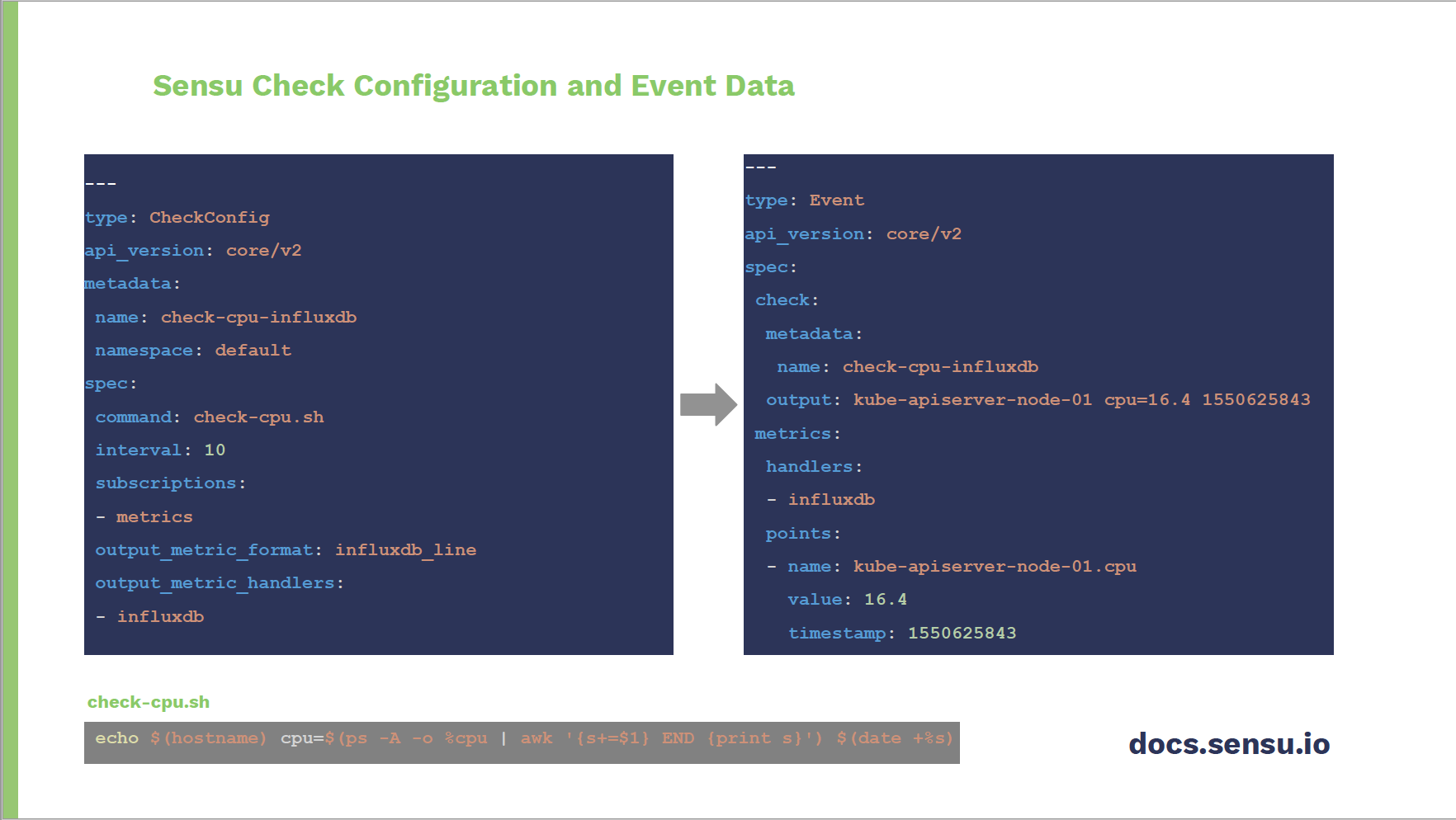Click the gray right-pointing arrow between code blocks

708,404
